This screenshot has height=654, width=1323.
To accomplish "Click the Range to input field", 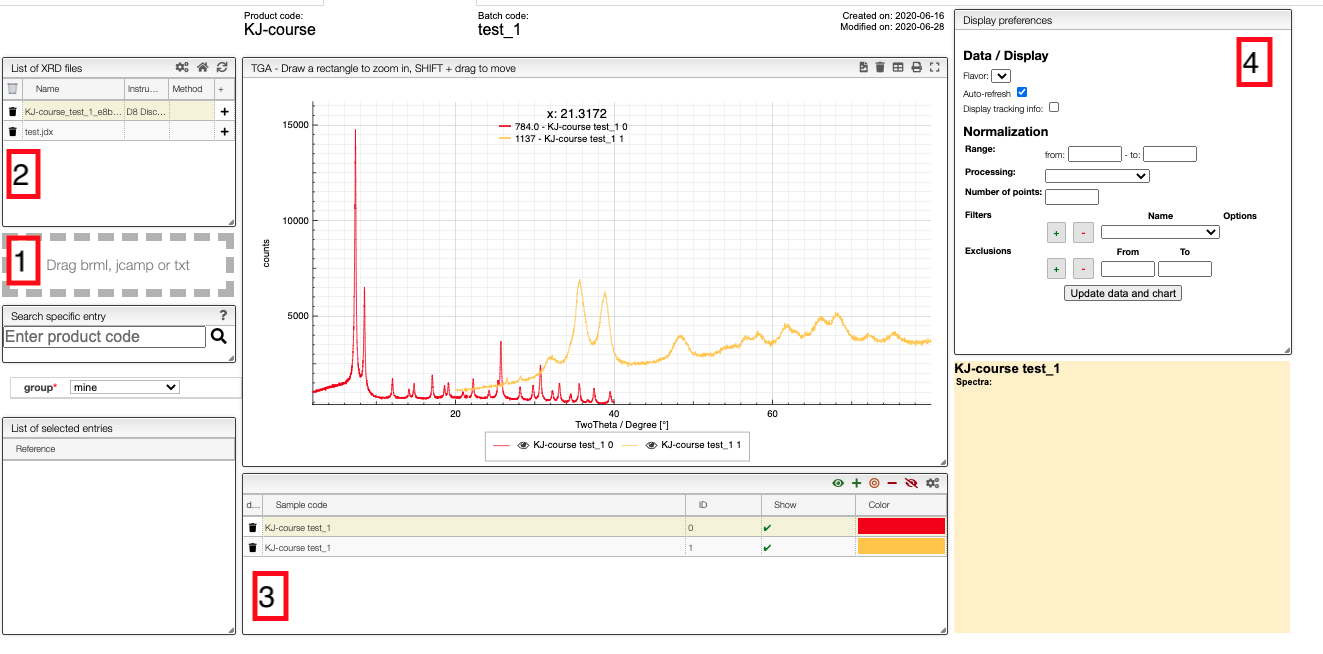I will [x=1170, y=154].
